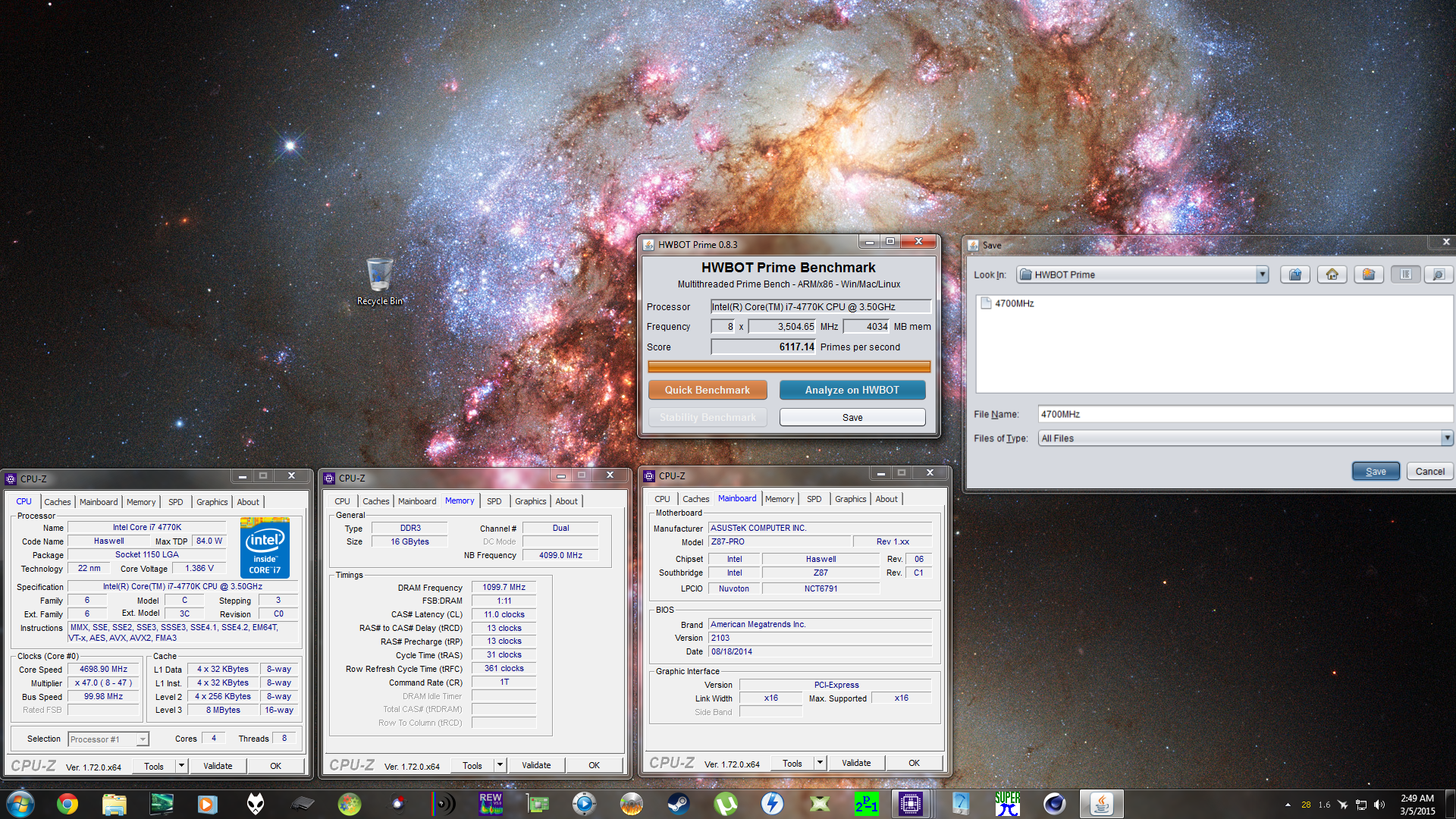Open Tools dropdown arrow in Mainboard tab window
1456x819 pixels.
(820, 763)
